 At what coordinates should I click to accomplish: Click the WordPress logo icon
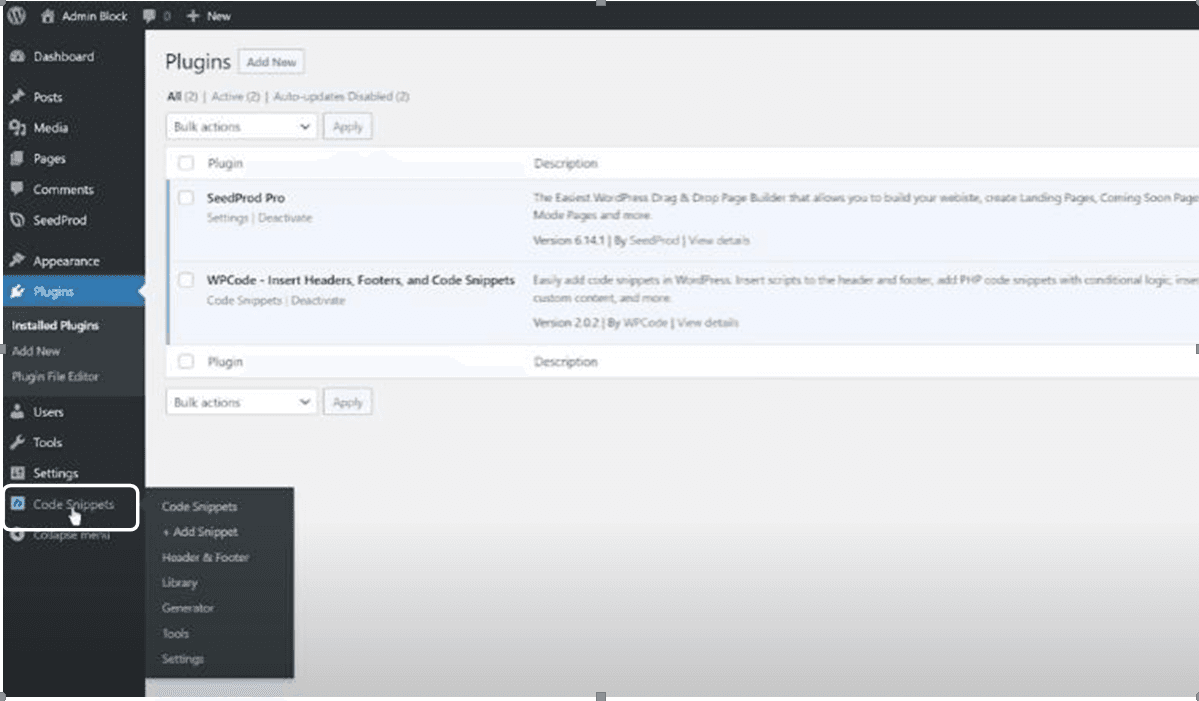tap(17, 16)
